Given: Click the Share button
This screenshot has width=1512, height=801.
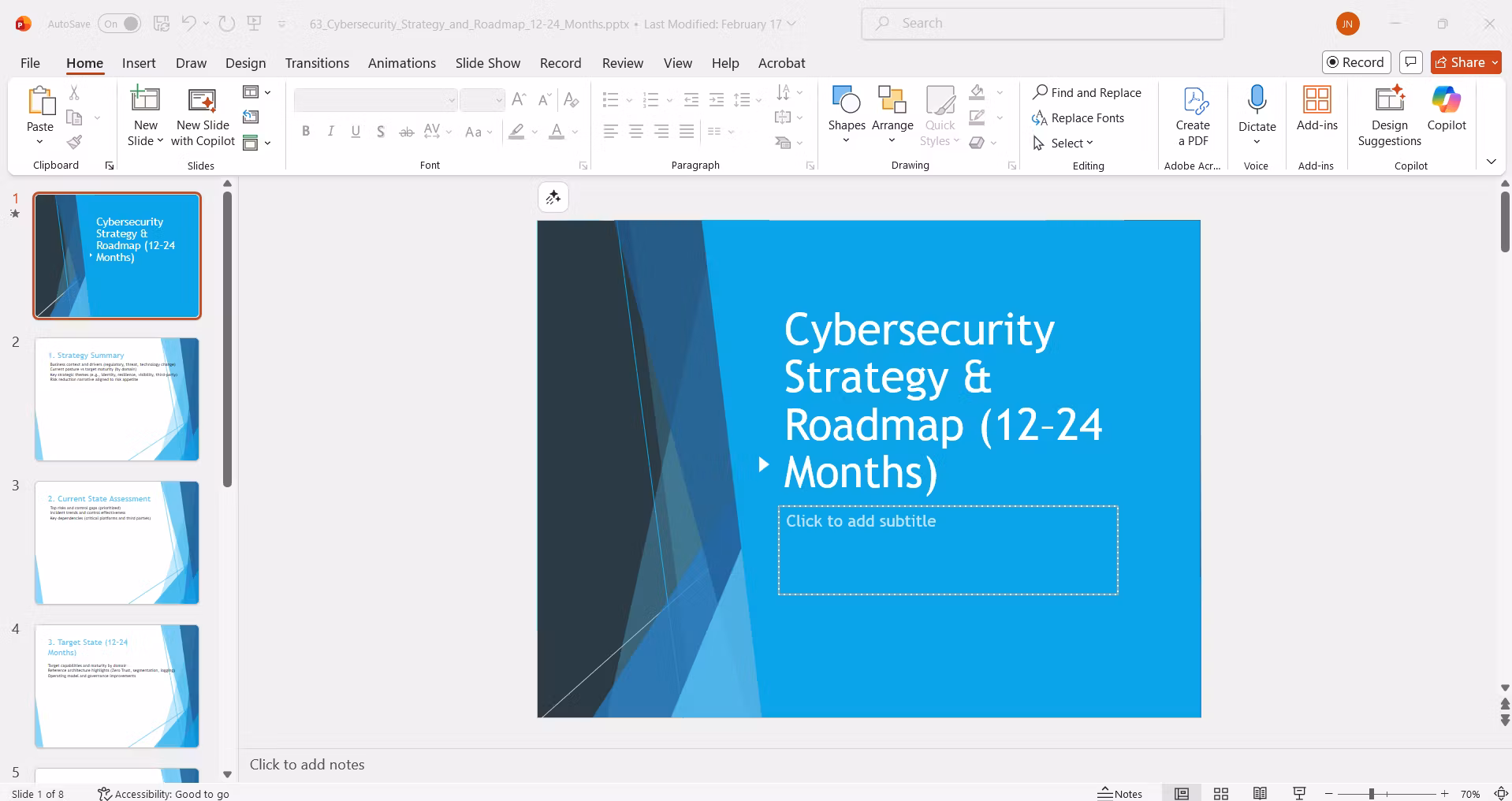Looking at the screenshot, I should (x=1465, y=62).
